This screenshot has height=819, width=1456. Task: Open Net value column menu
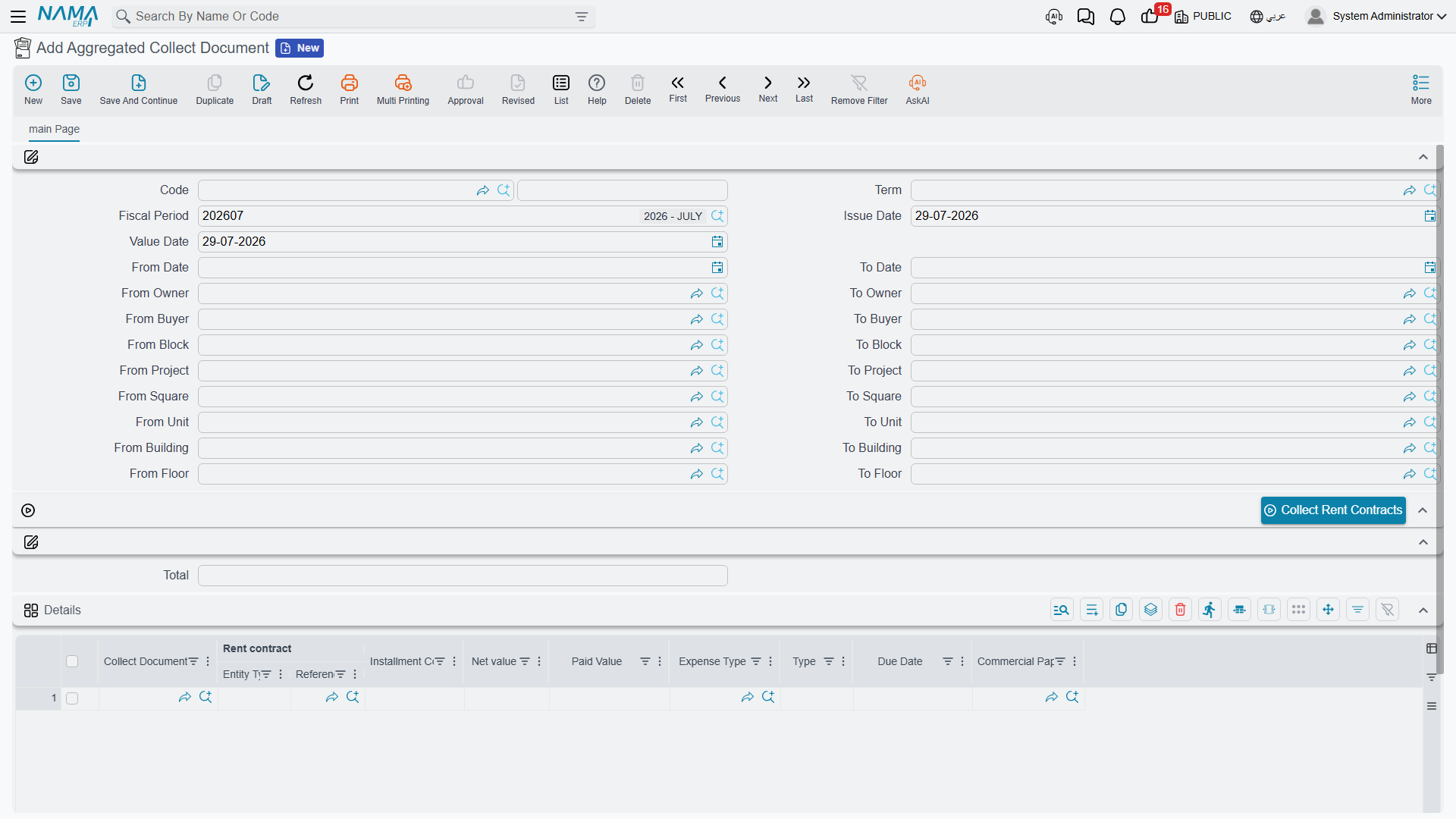[x=539, y=661]
